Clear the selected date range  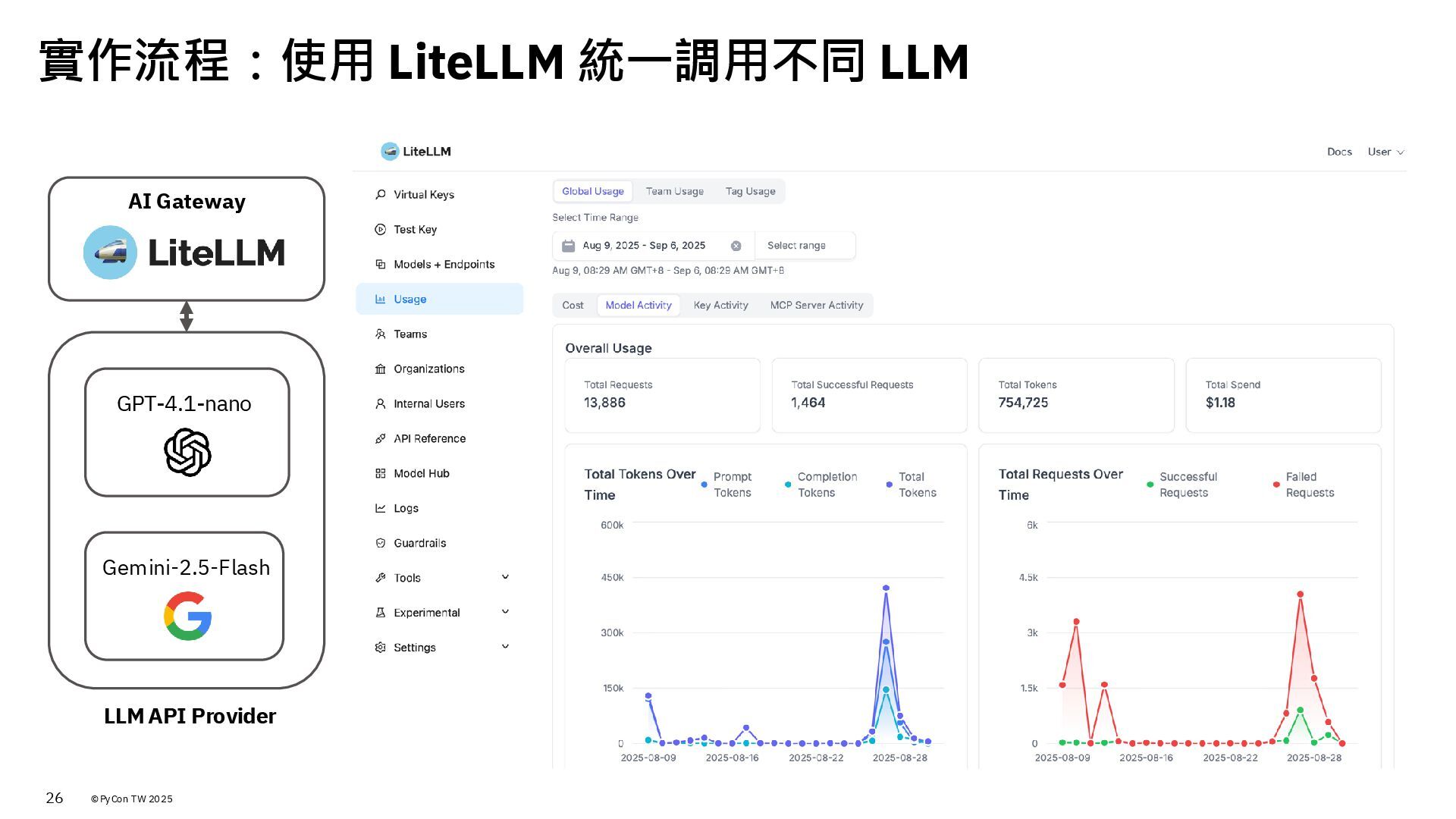[x=736, y=246]
